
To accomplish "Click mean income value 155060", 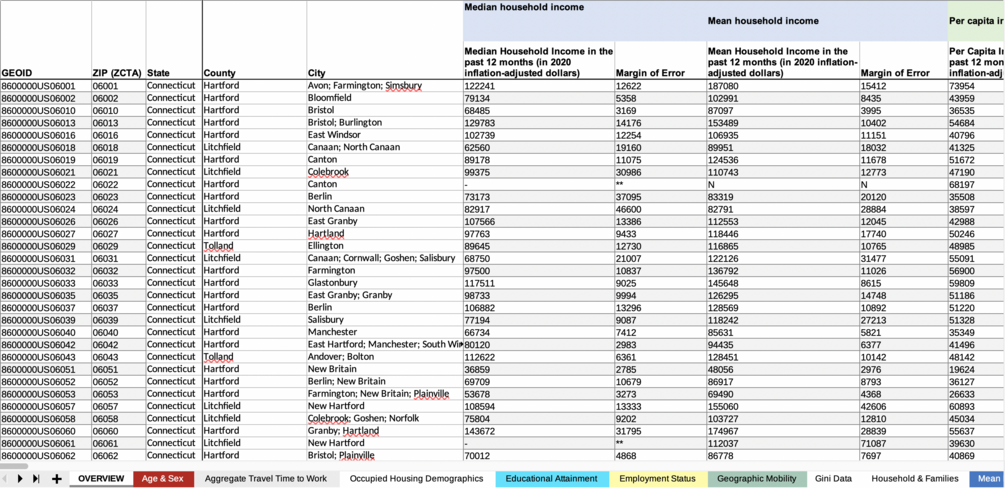I will click(782, 406).
